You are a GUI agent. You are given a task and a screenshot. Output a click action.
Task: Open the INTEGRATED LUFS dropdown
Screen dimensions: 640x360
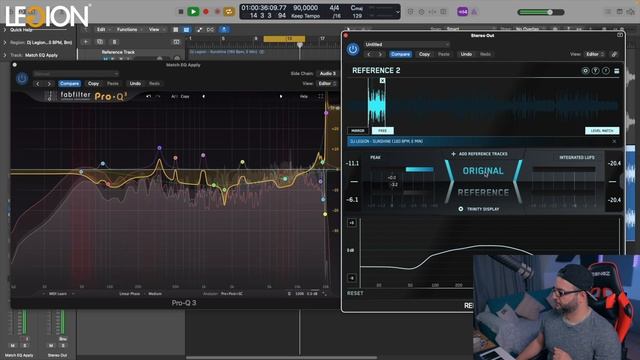point(577,158)
